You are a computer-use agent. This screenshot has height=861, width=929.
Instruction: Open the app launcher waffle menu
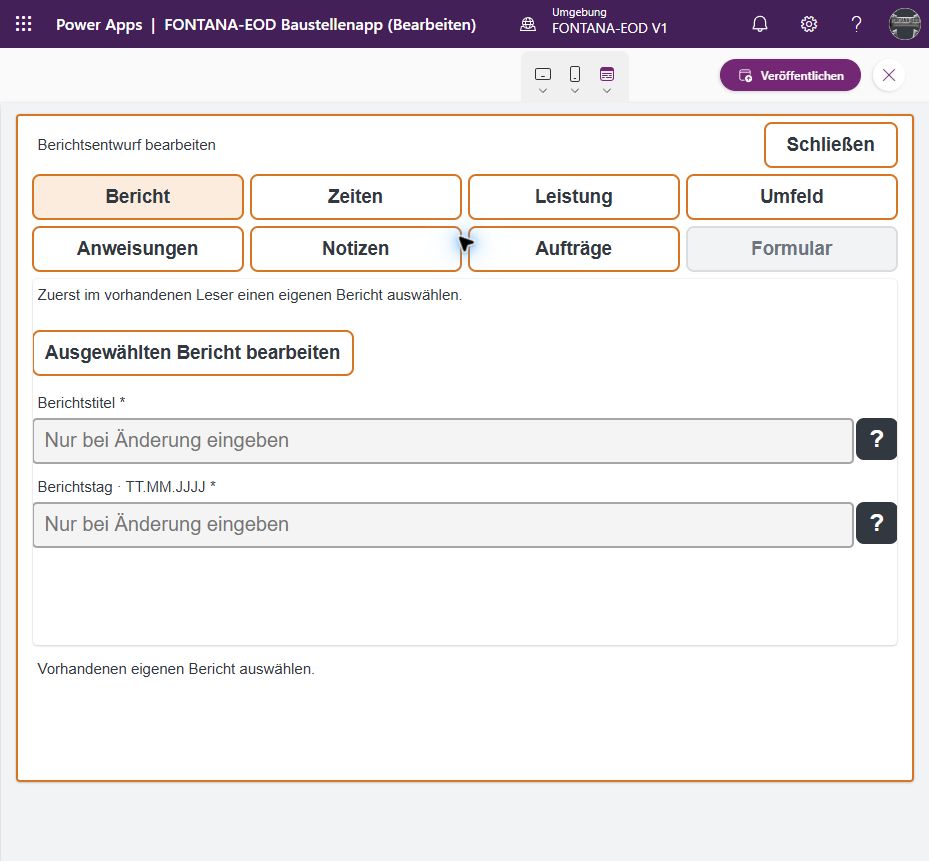24,24
